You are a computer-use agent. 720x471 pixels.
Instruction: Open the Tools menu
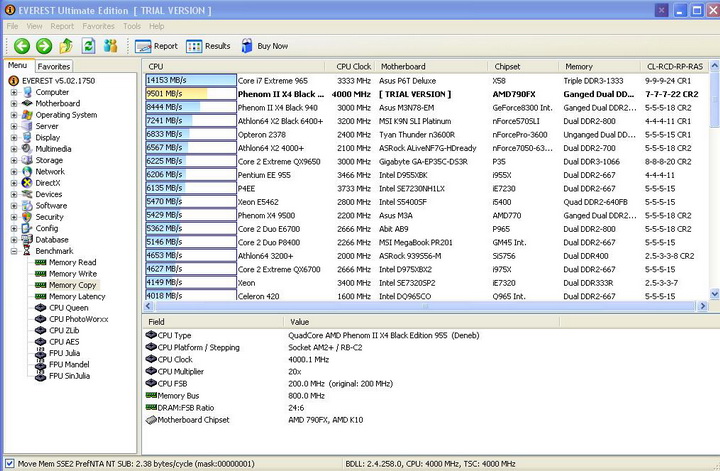(132, 26)
